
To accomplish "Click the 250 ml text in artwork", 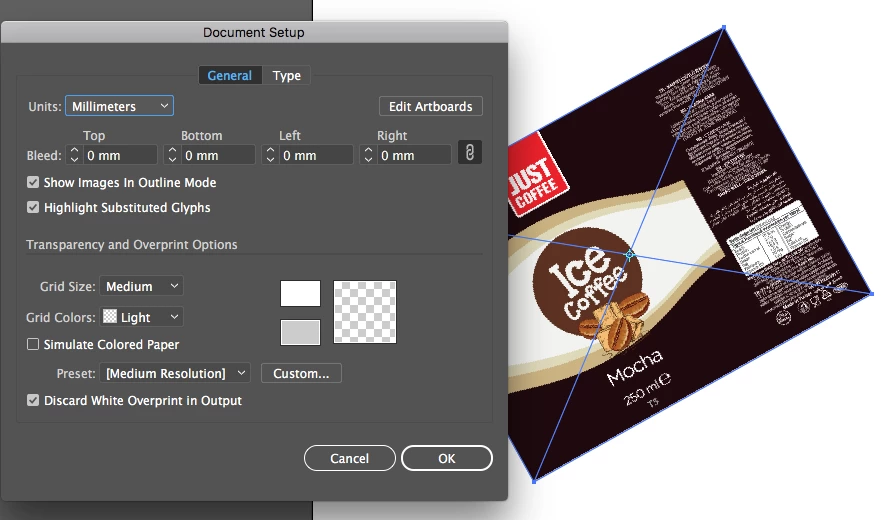I will 647,389.
